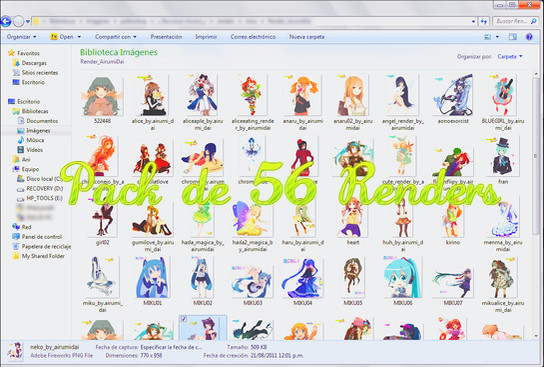Click the Correo electrónico button
Viewport: 544px width, 367px height.
tap(253, 37)
